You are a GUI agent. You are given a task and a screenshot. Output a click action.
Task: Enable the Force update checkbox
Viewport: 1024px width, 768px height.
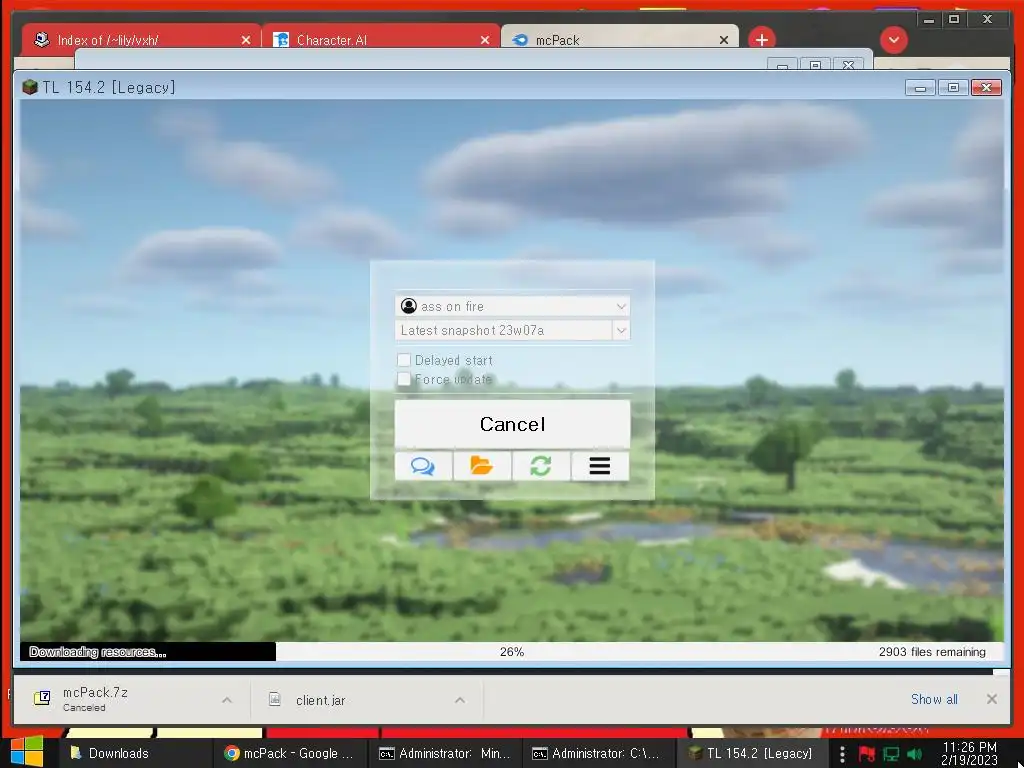pos(404,379)
